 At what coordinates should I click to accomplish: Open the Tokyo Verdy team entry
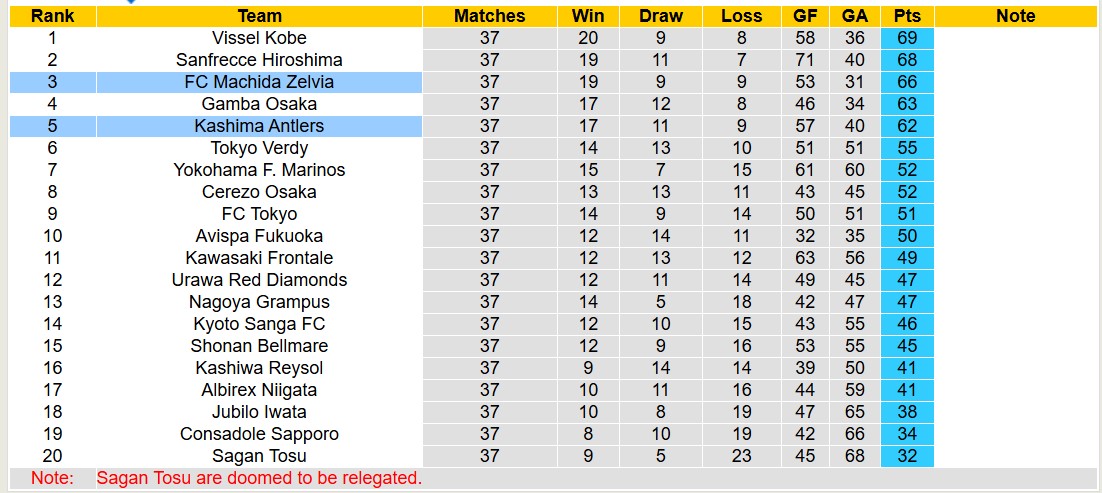[259, 148]
